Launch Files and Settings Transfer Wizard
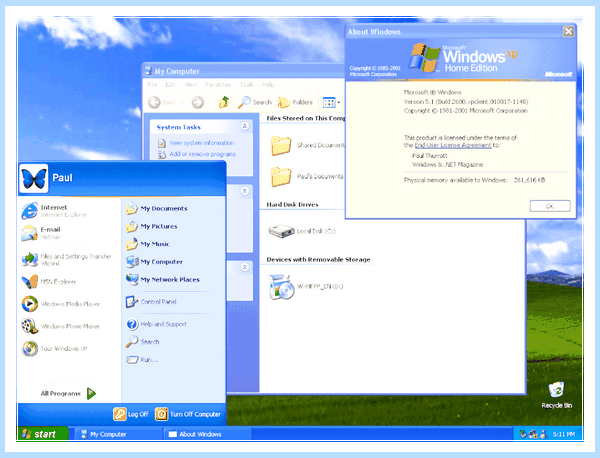Viewport: 600px width, 458px height. tap(66, 259)
